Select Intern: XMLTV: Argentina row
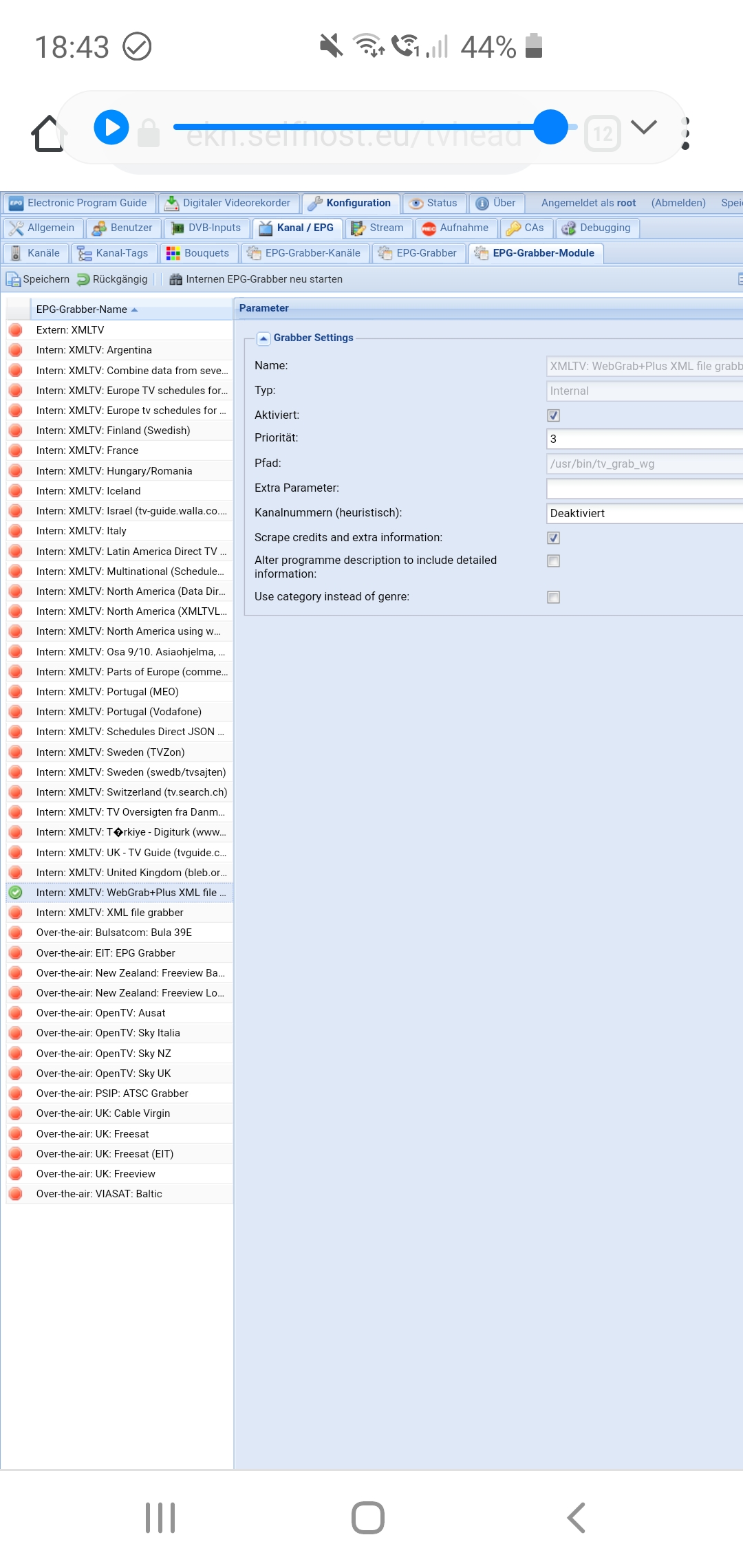 [119, 350]
